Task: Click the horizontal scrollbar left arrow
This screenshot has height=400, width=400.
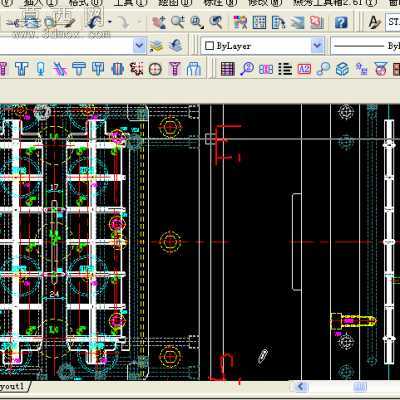Action: (300, 387)
